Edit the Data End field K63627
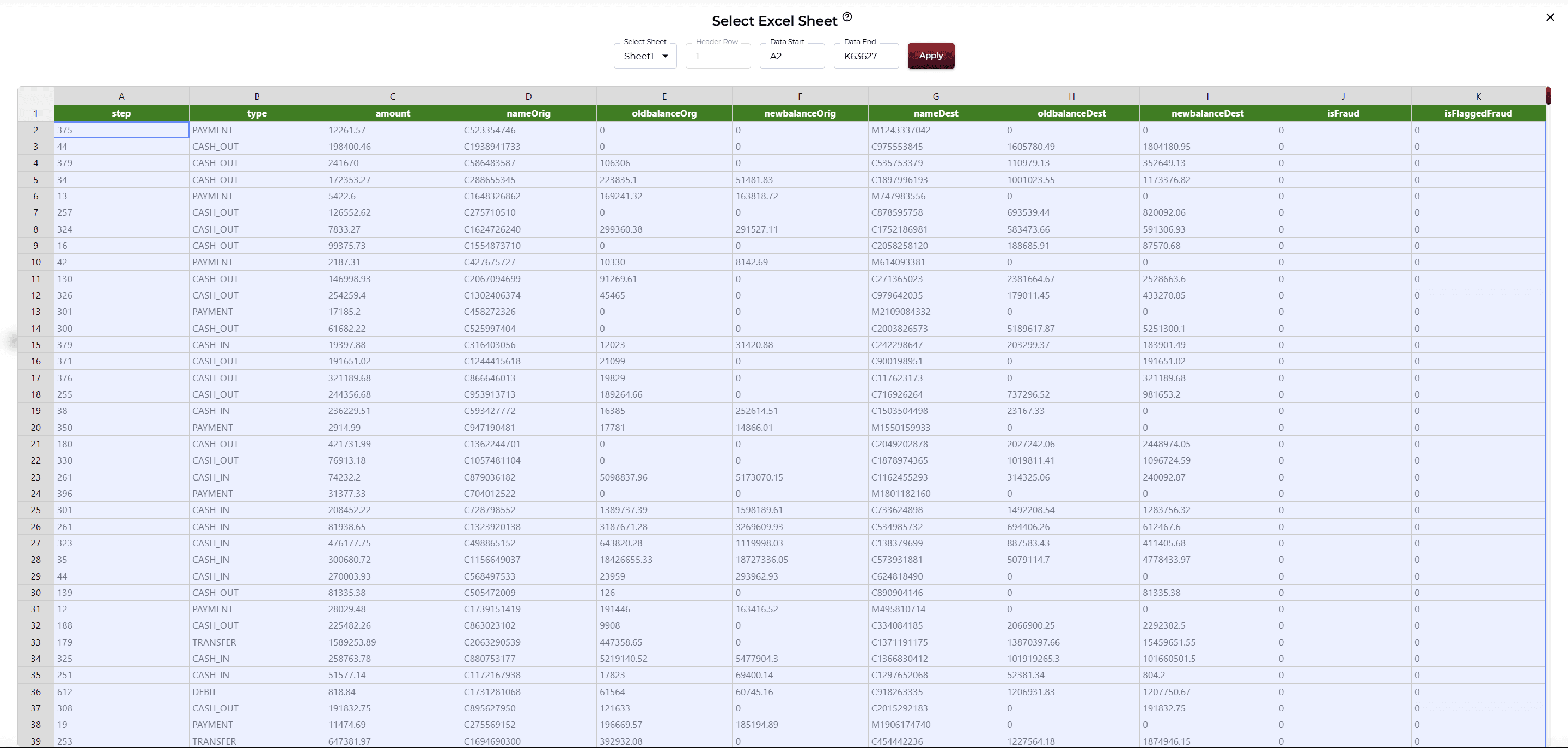Viewport: 1568px width, 748px height. [x=865, y=56]
